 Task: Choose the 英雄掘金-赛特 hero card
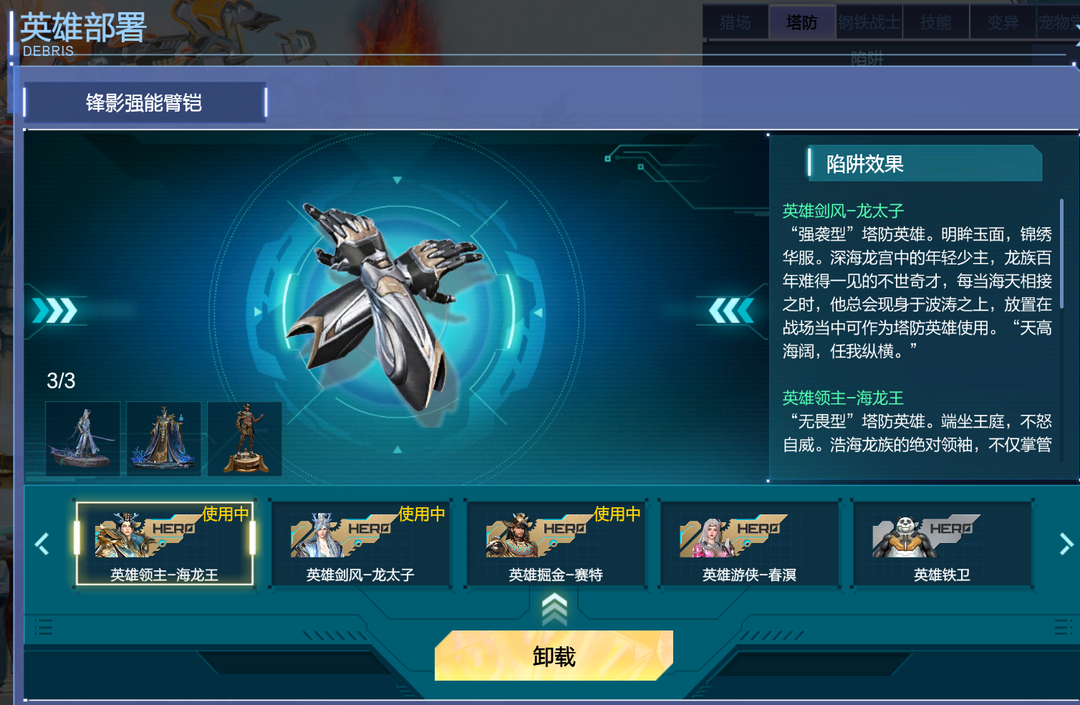pyautogui.click(x=556, y=544)
